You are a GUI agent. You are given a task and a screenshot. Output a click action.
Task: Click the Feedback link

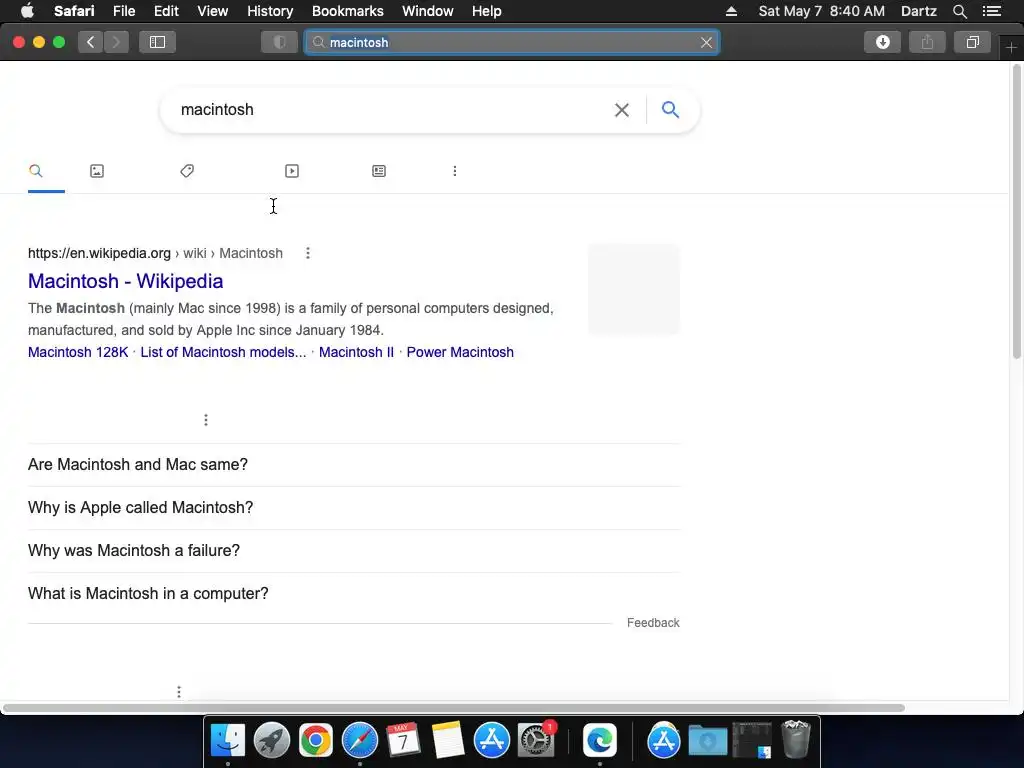[x=653, y=623]
